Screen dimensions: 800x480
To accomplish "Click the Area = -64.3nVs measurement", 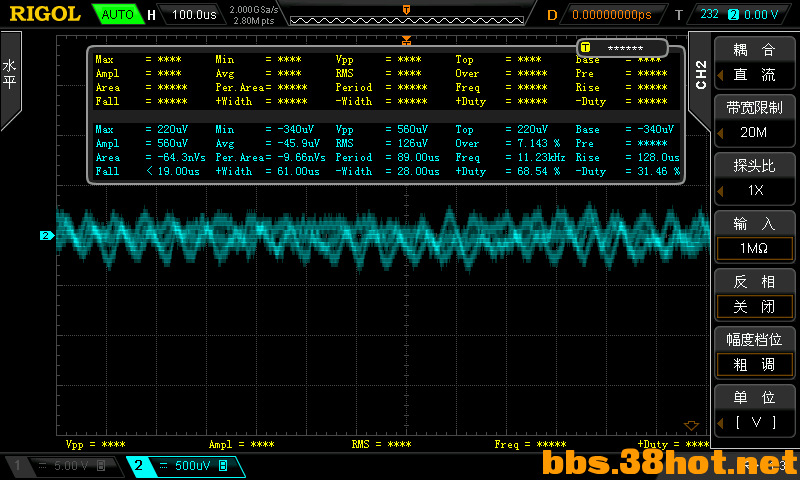I will (151, 158).
